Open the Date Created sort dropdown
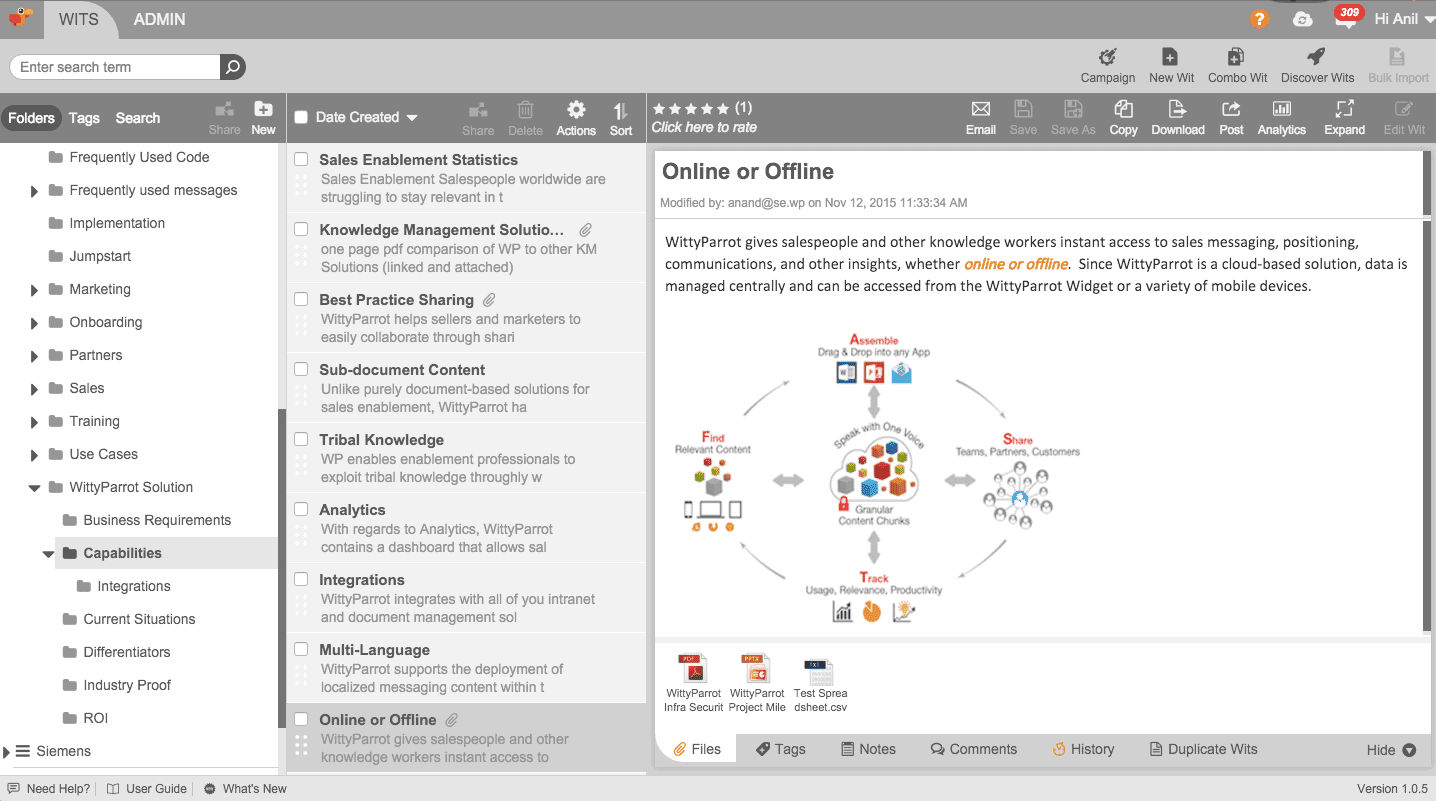The height and width of the screenshot is (801, 1436). (366, 117)
